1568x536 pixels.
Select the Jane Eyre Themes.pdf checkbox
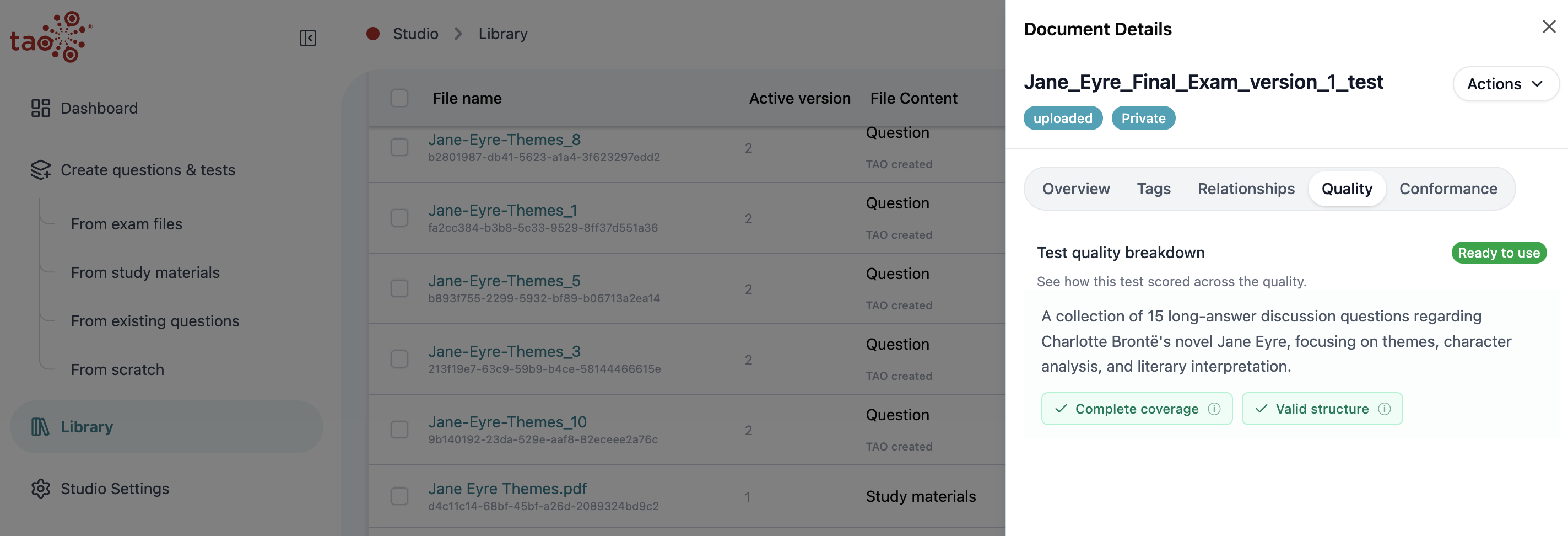(399, 496)
